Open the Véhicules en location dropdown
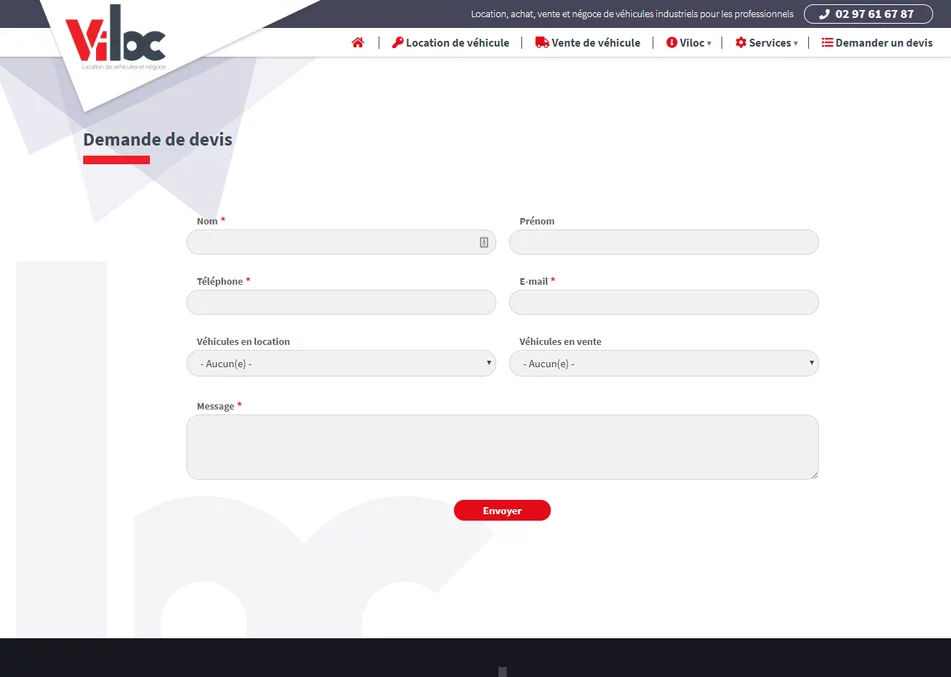This screenshot has width=951, height=677. [341, 364]
